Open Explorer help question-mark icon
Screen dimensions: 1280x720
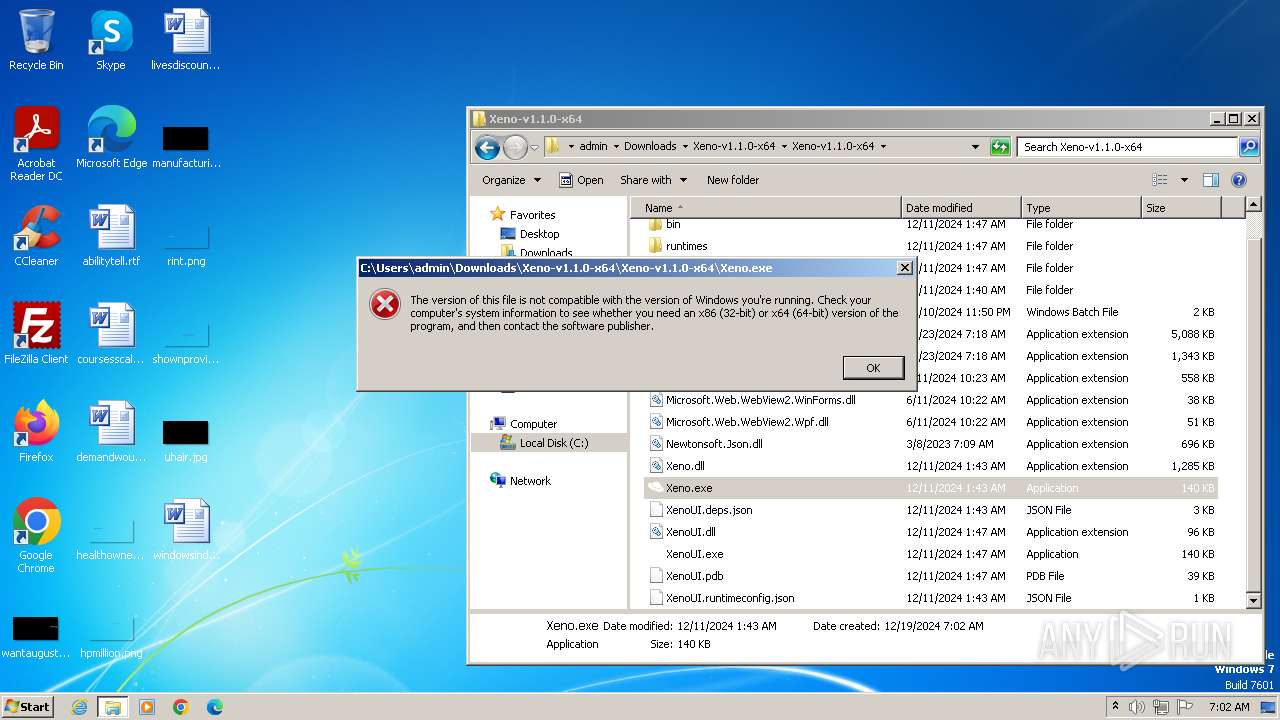[x=1239, y=180]
